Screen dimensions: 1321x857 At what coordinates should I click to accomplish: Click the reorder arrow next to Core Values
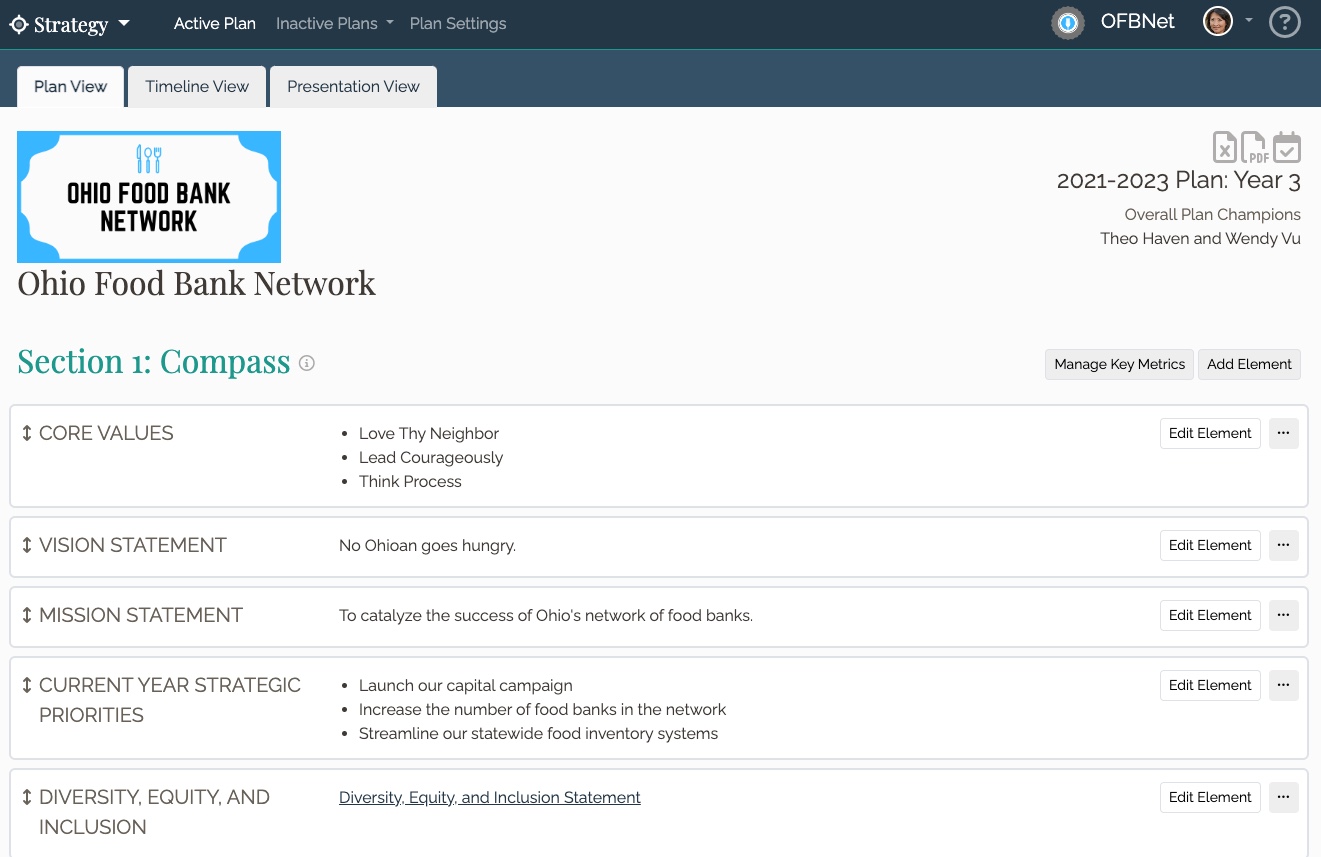27,433
